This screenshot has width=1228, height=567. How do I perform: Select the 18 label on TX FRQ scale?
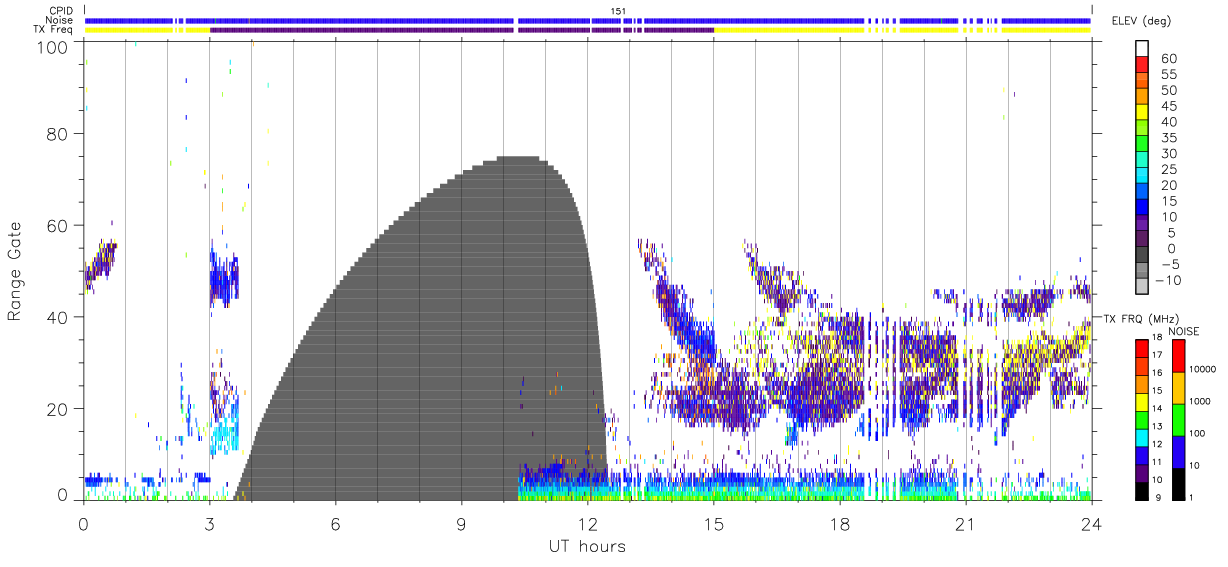click(1158, 338)
